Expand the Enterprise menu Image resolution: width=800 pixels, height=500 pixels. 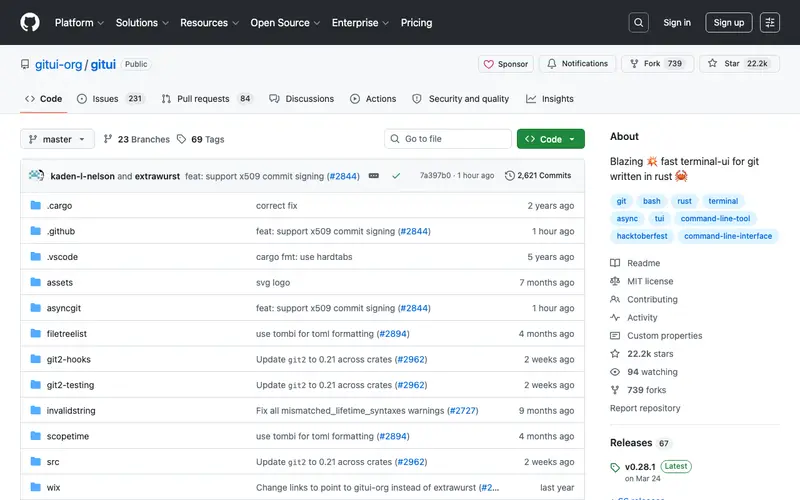[x=360, y=22]
